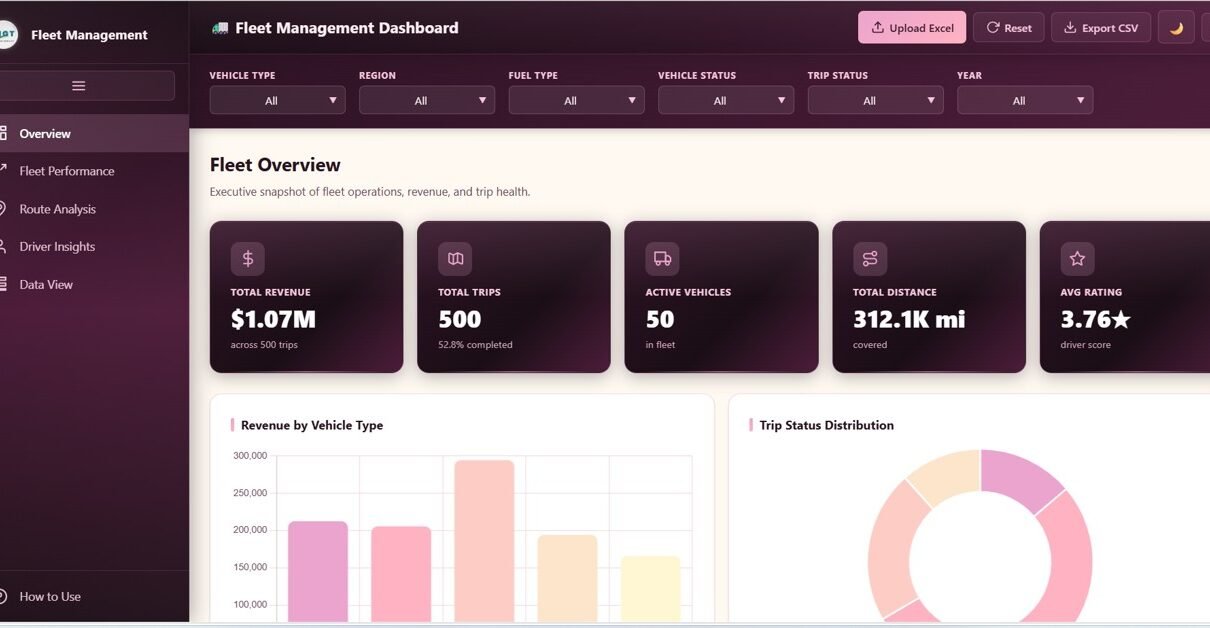Click the help icon beside How to Use
1210x628 pixels.
(x=4, y=596)
